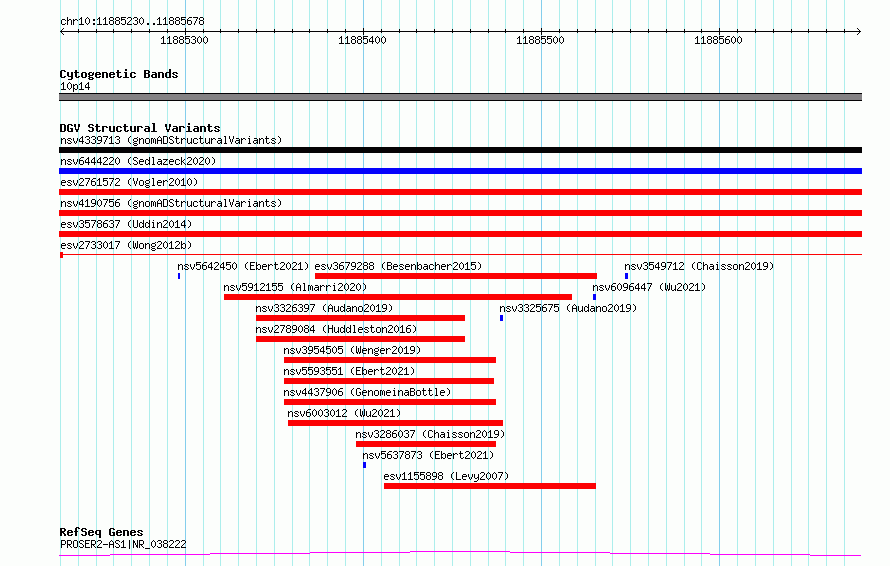This screenshot has width=890, height=566.
Task: Click the chr10:11885230..11885678 coordinate label
Action: (x=132, y=22)
